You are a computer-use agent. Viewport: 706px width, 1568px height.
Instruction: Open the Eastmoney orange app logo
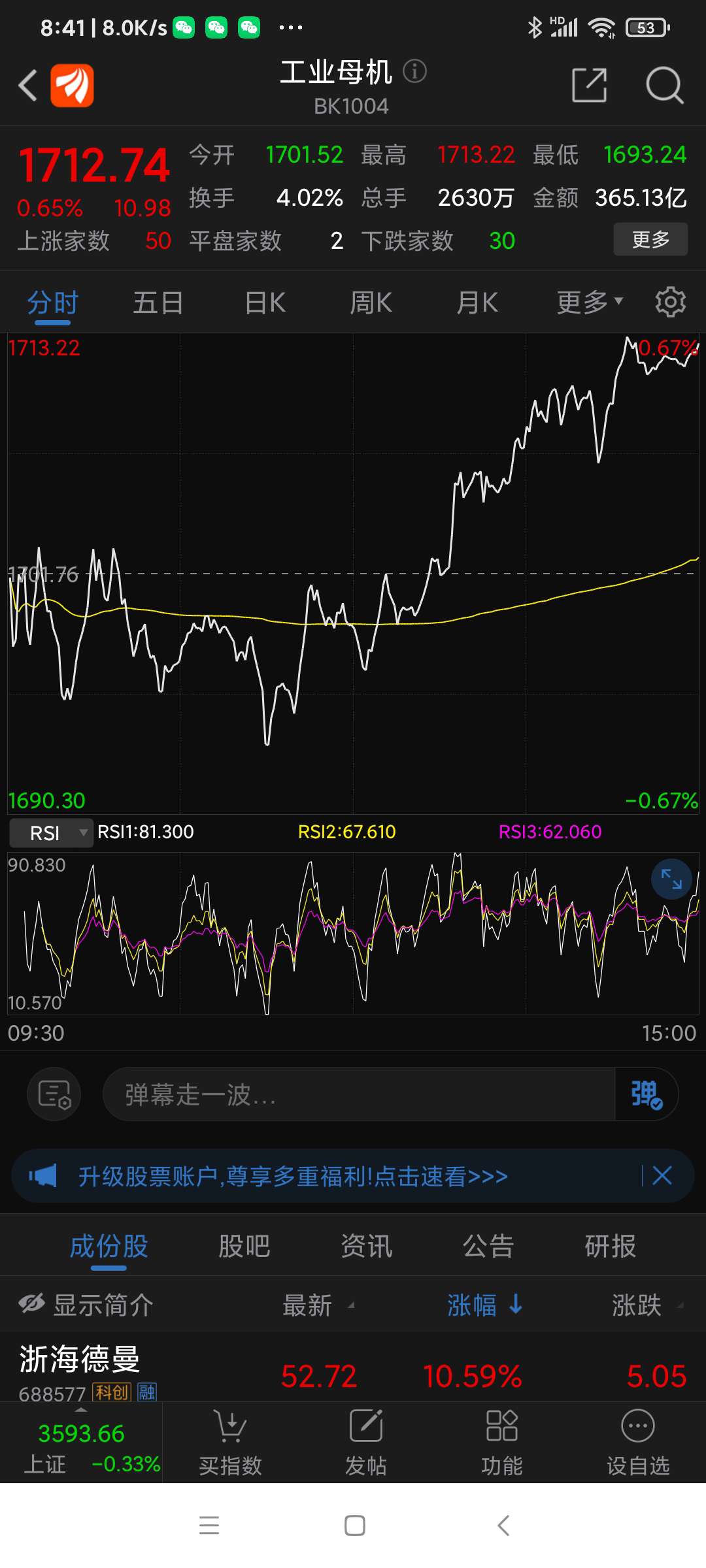point(73,86)
